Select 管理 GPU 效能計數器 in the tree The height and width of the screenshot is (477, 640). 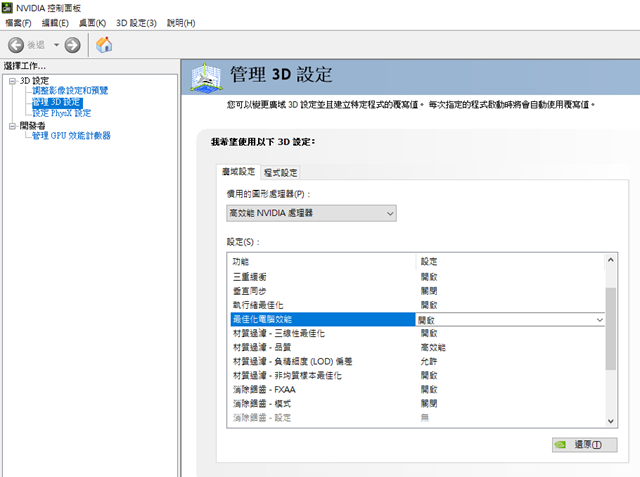[71, 135]
